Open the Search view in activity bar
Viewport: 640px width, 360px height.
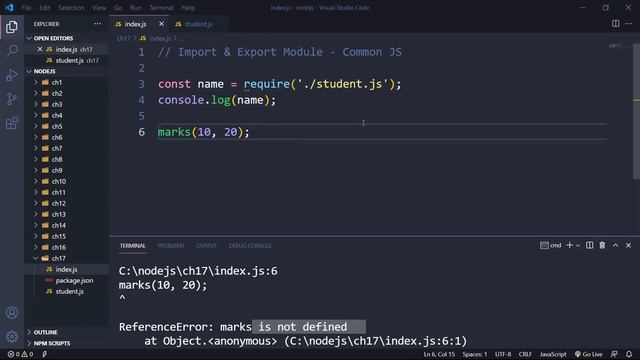(12, 51)
